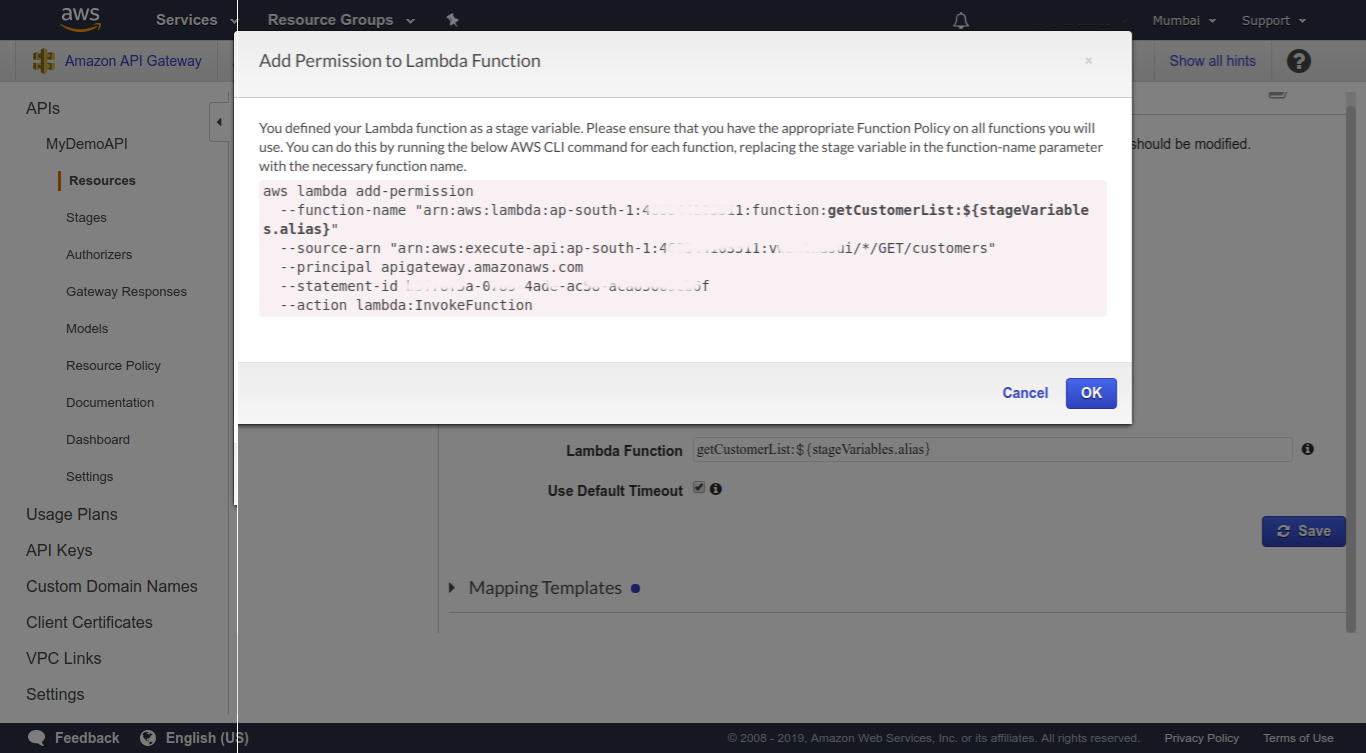Click the AWS logo
The image size is (1366, 753).
point(80,19)
